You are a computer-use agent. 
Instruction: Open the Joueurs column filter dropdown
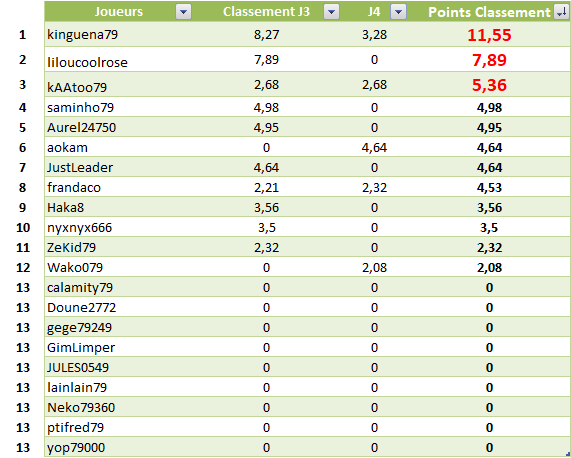click(183, 12)
